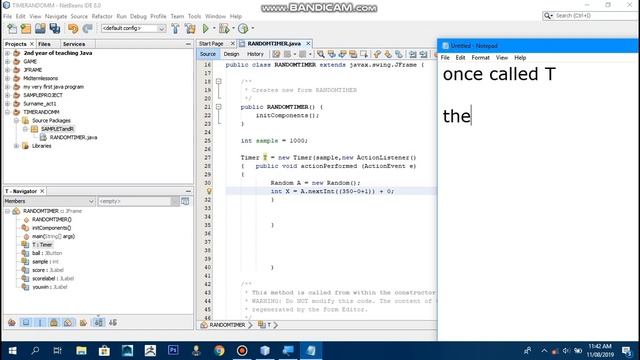Collapse the Source Packages node
Viewport: 640px width, 360px height.
(x=16, y=120)
